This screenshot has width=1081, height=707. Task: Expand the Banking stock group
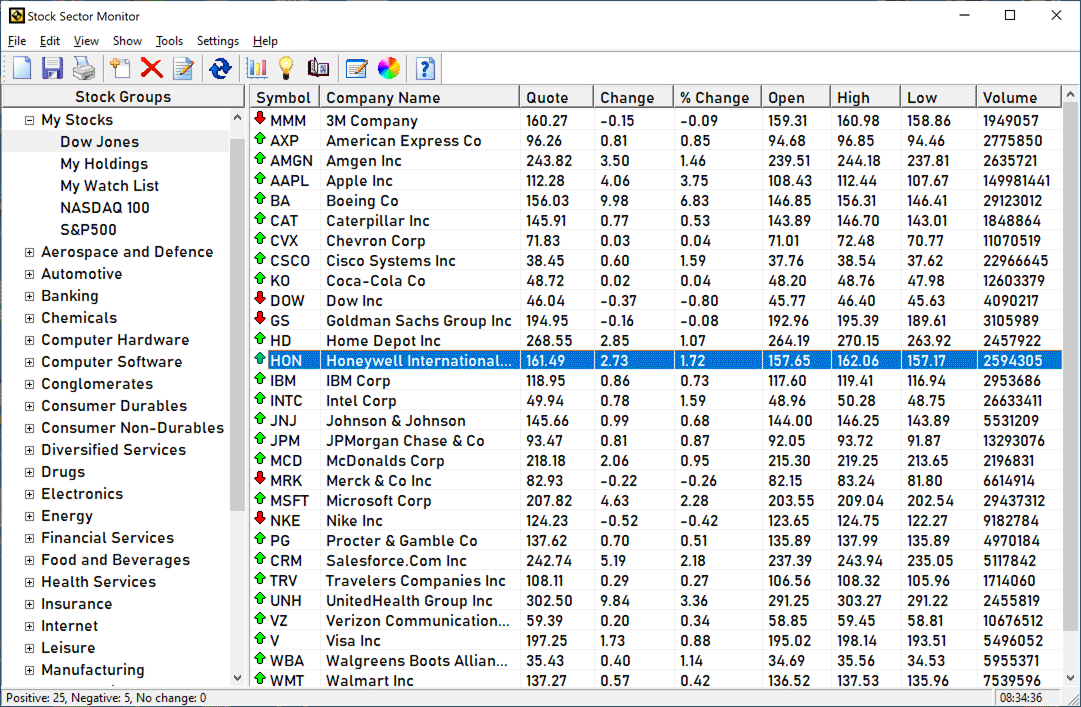click(x=30, y=296)
